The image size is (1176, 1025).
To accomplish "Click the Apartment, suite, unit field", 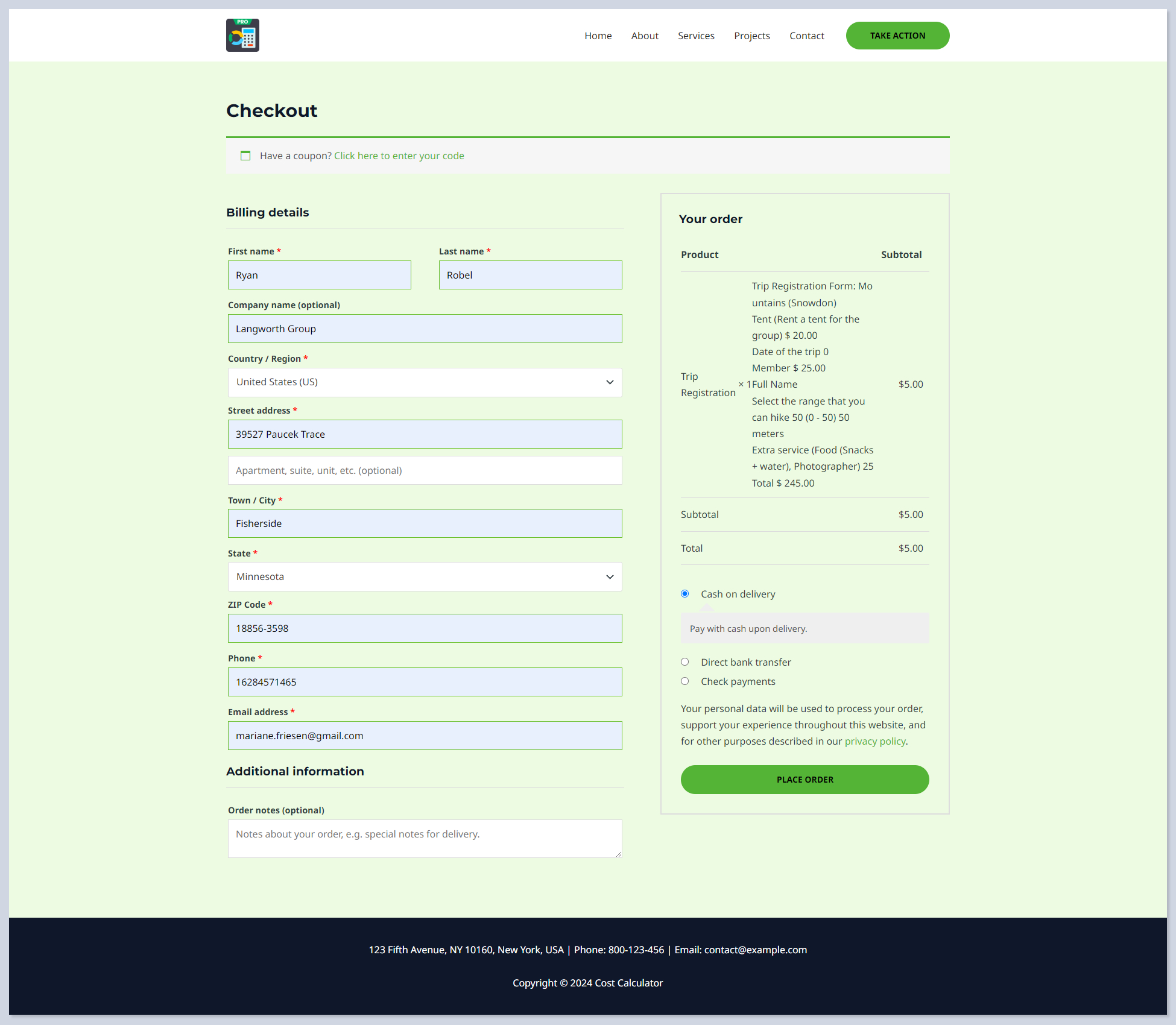I will (425, 470).
